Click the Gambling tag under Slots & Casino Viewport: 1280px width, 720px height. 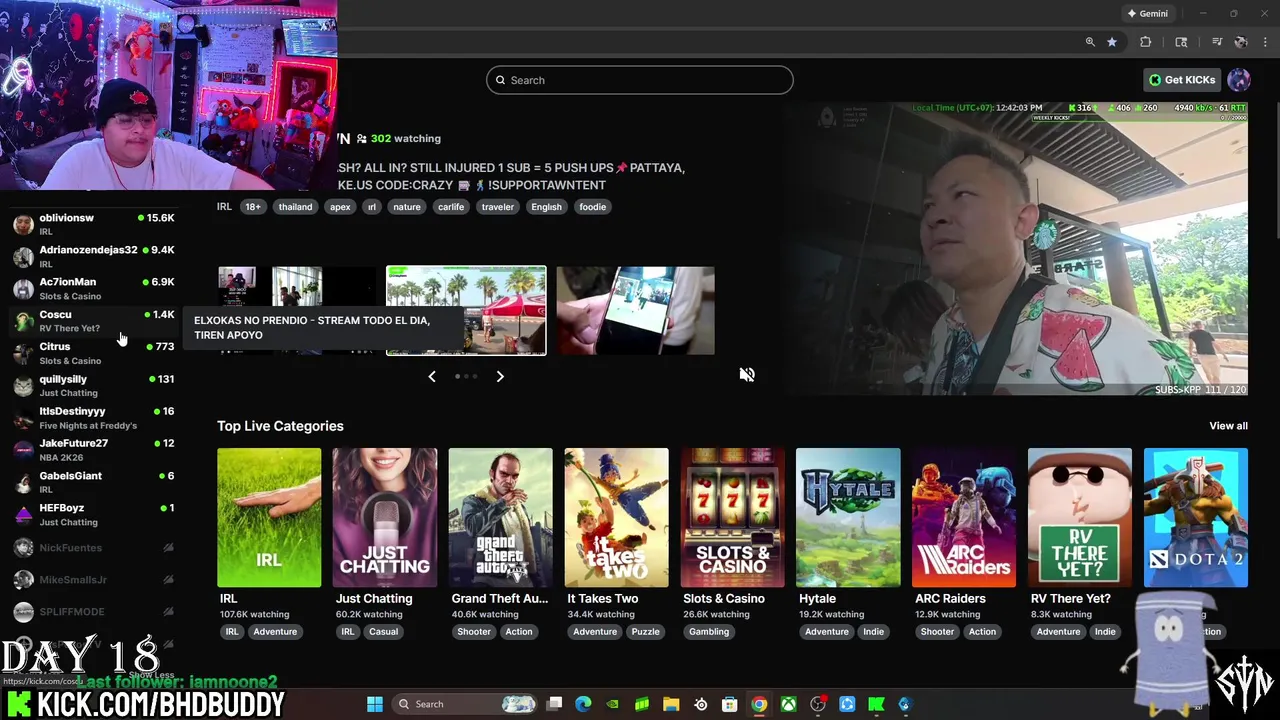click(709, 632)
